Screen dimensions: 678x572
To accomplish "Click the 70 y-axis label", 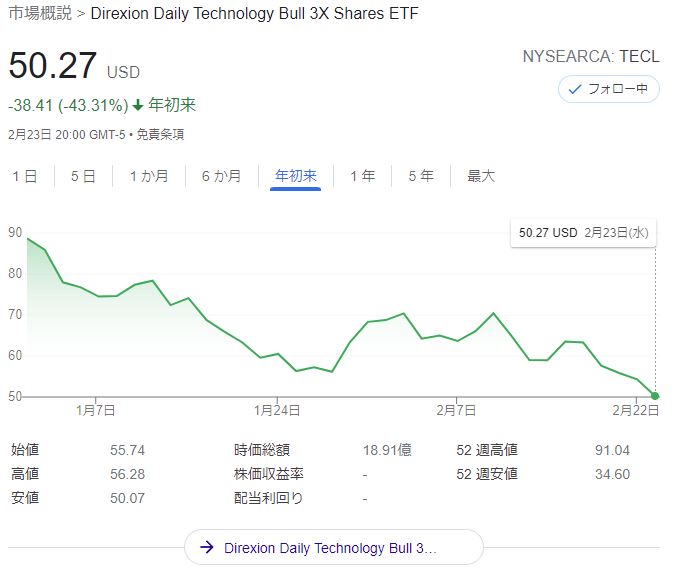I will coord(15,314).
